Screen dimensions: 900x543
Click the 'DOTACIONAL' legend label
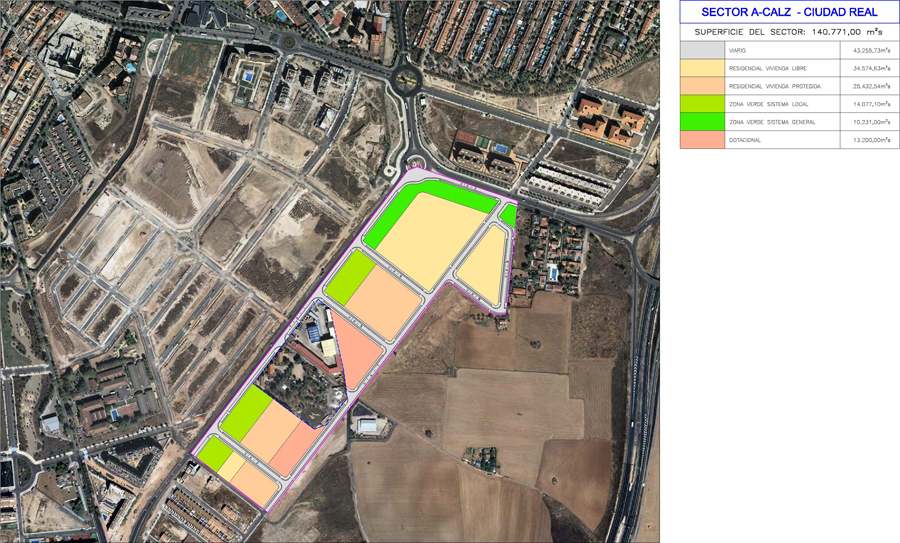point(745,140)
